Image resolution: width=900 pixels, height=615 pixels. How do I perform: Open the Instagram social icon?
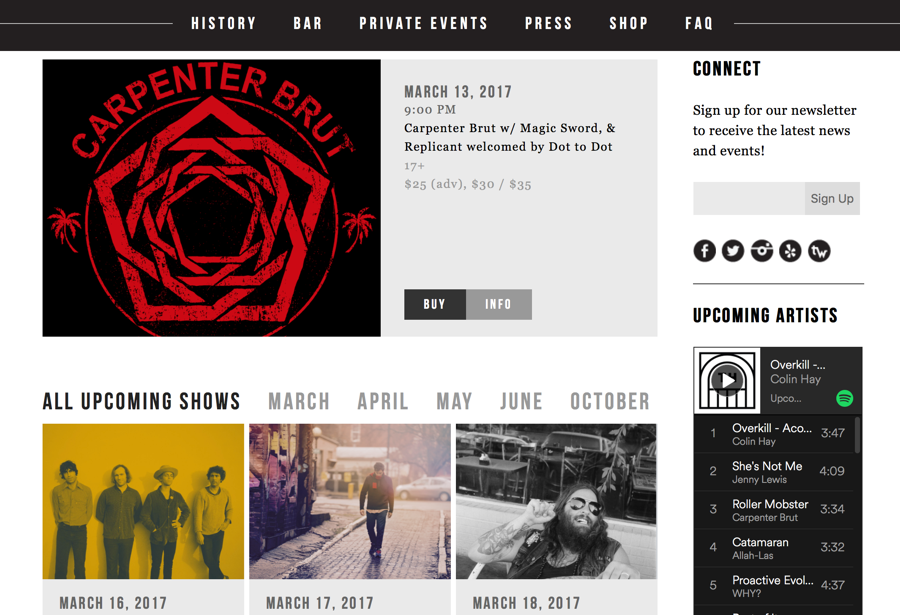762,251
